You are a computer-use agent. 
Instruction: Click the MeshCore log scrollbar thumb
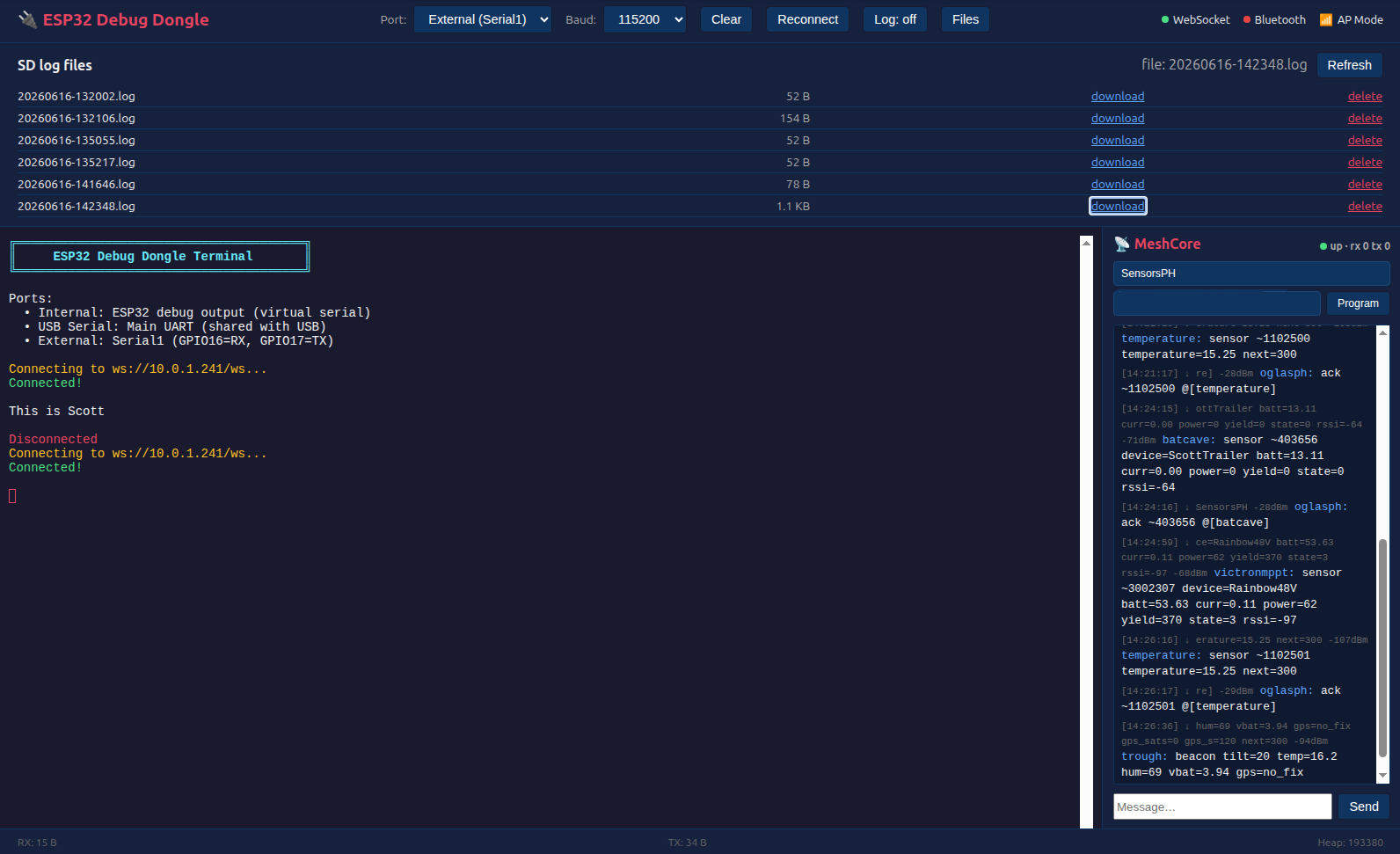click(x=1382, y=648)
